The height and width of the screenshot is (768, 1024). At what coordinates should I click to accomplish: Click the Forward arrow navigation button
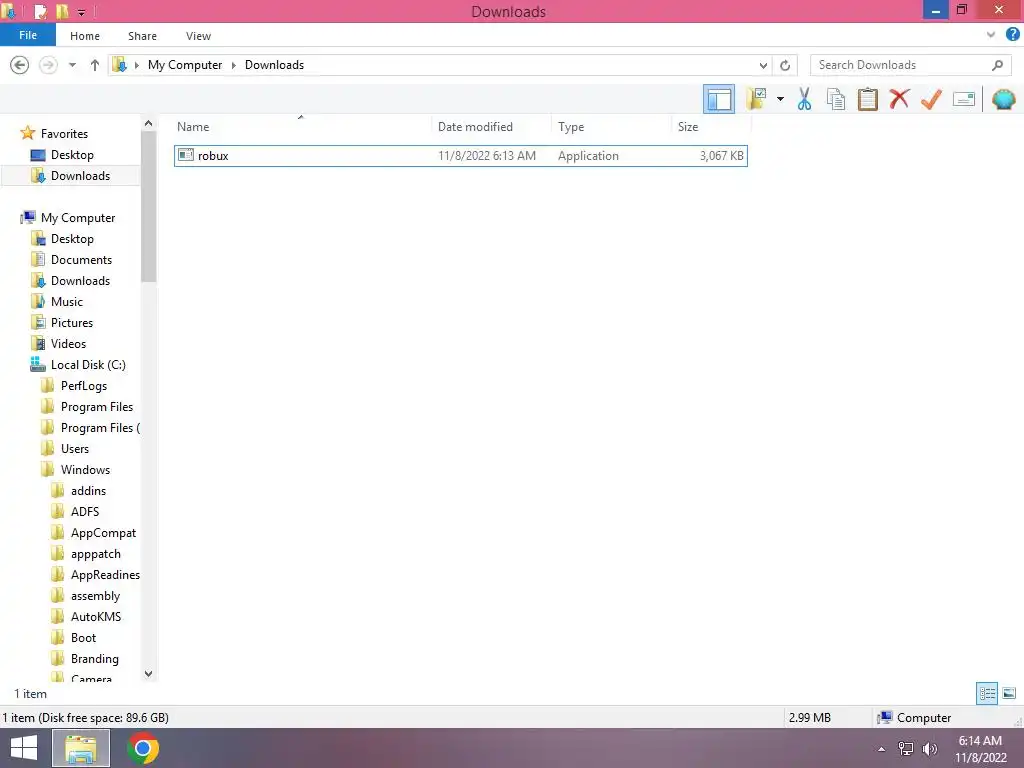click(x=48, y=65)
